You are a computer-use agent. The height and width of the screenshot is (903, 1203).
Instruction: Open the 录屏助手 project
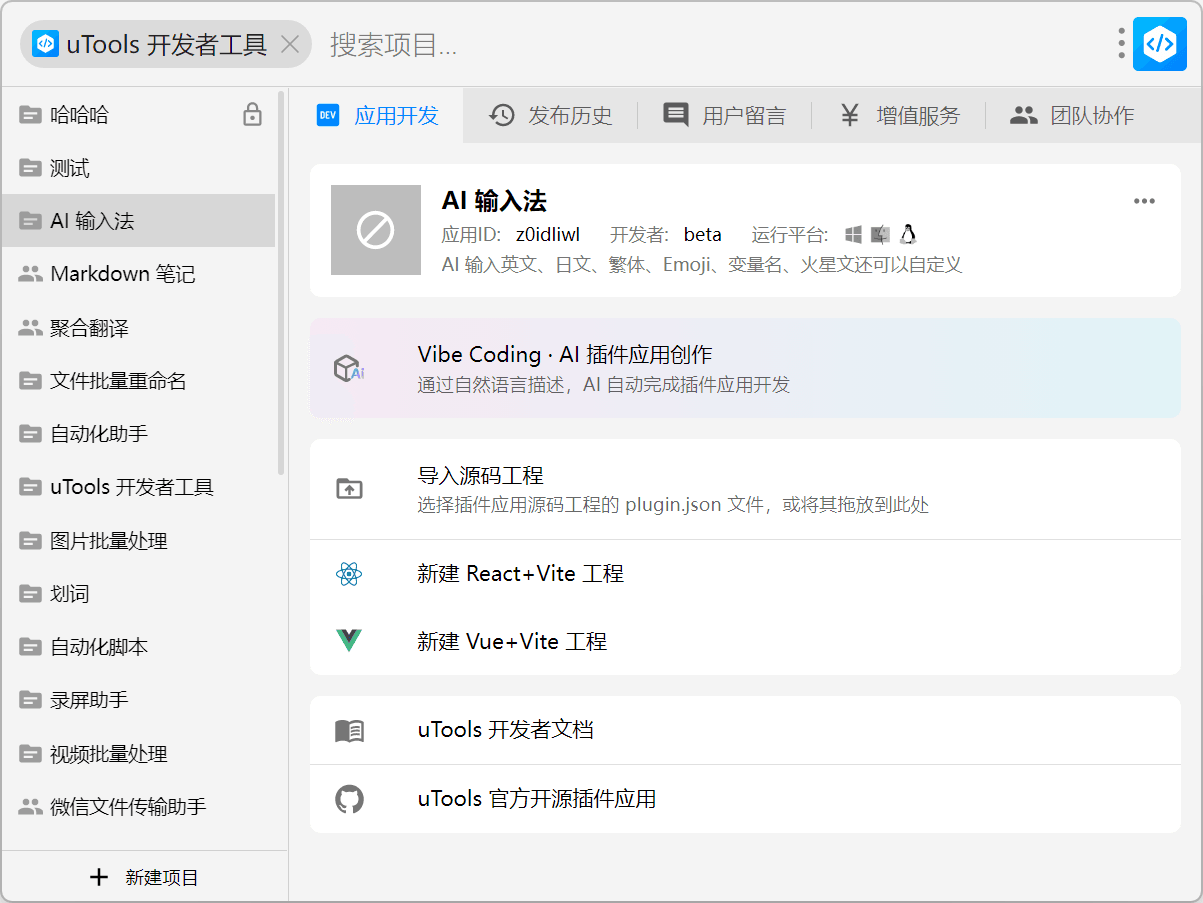[138, 700]
